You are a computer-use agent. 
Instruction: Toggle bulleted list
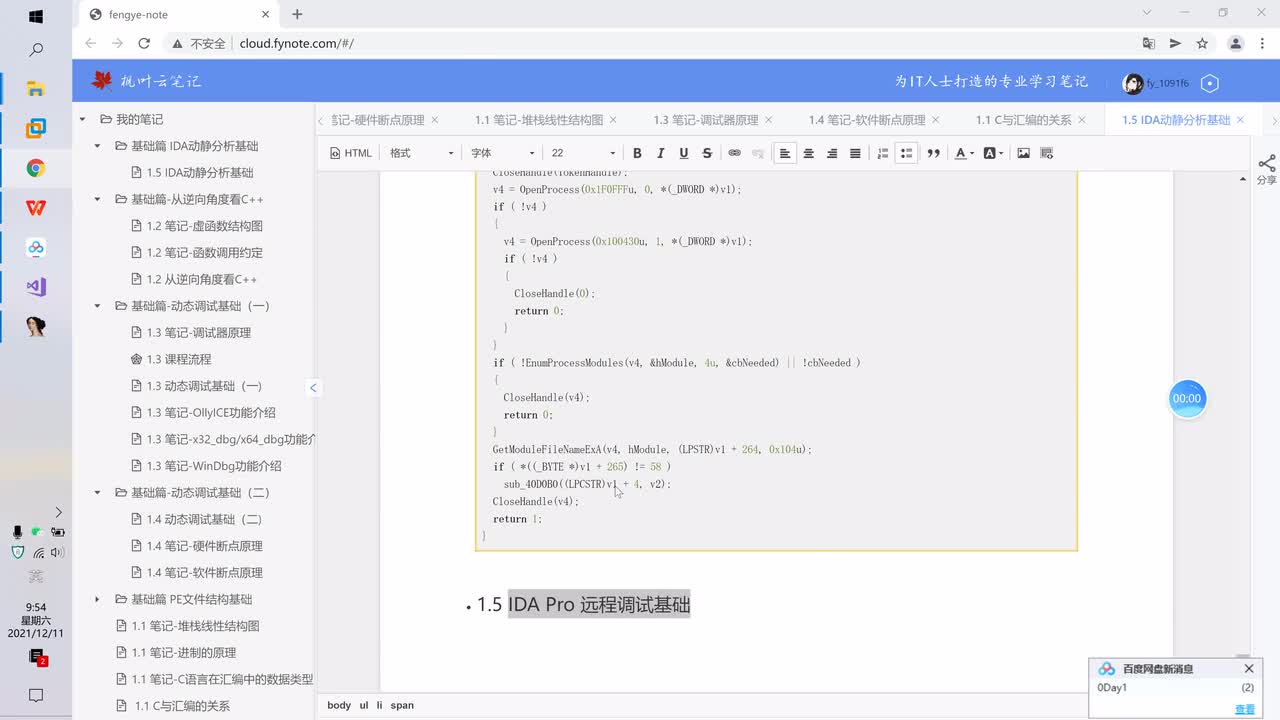[906, 153]
